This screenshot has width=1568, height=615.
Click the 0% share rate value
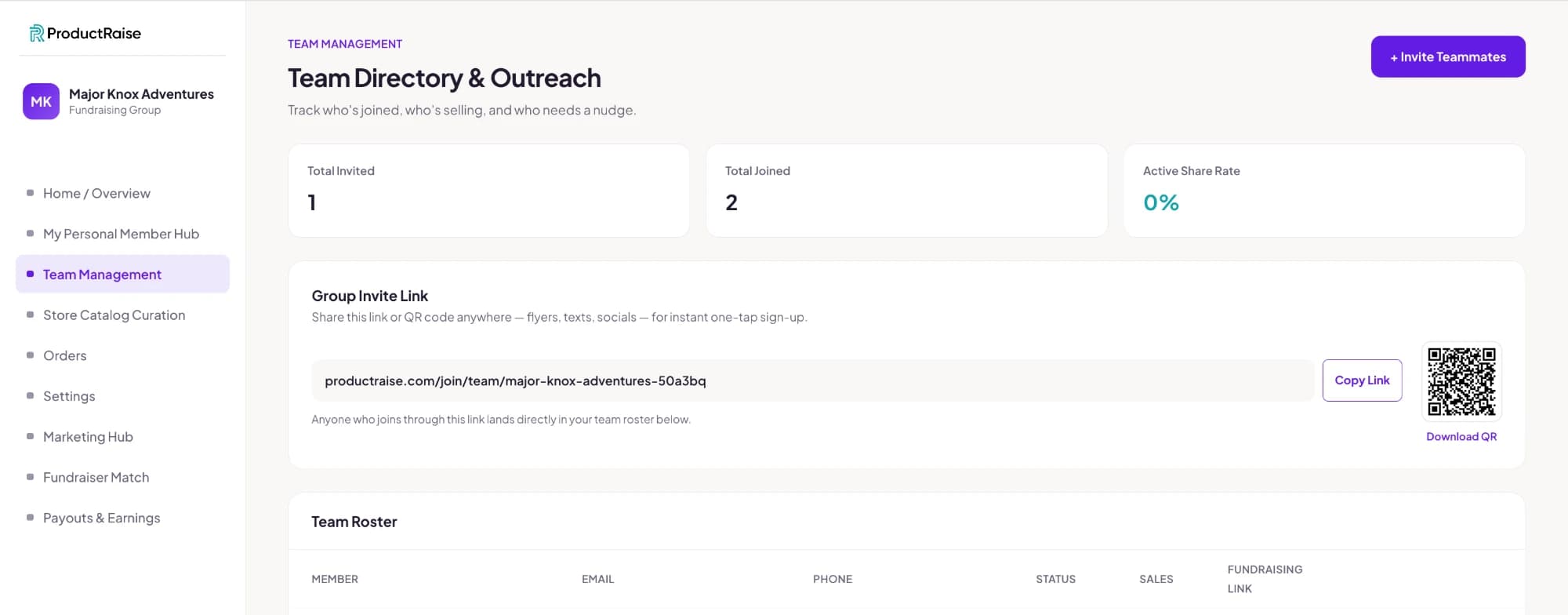pyautogui.click(x=1161, y=202)
